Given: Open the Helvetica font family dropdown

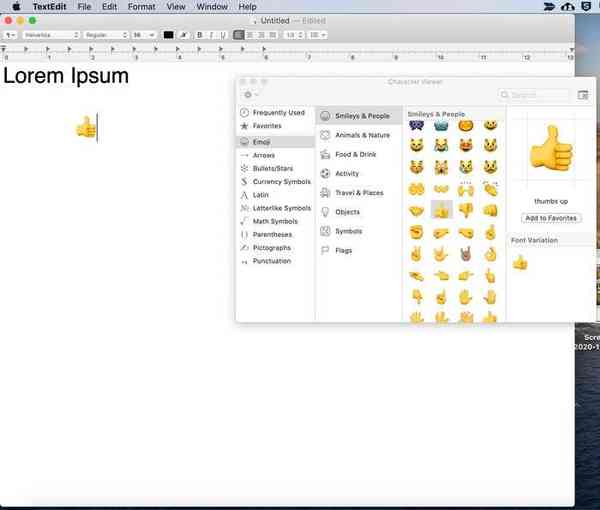Looking at the screenshot, I should click(51, 35).
